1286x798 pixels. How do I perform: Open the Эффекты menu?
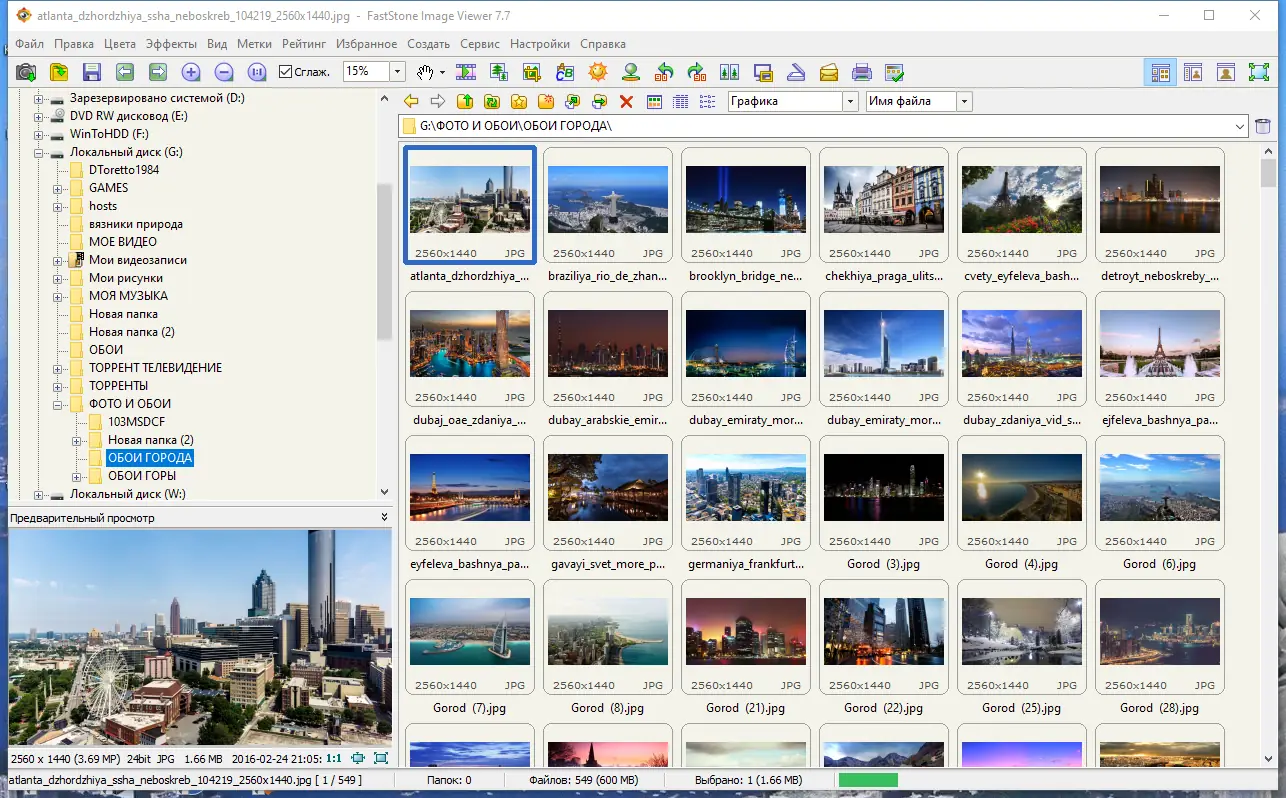(171, 44)
